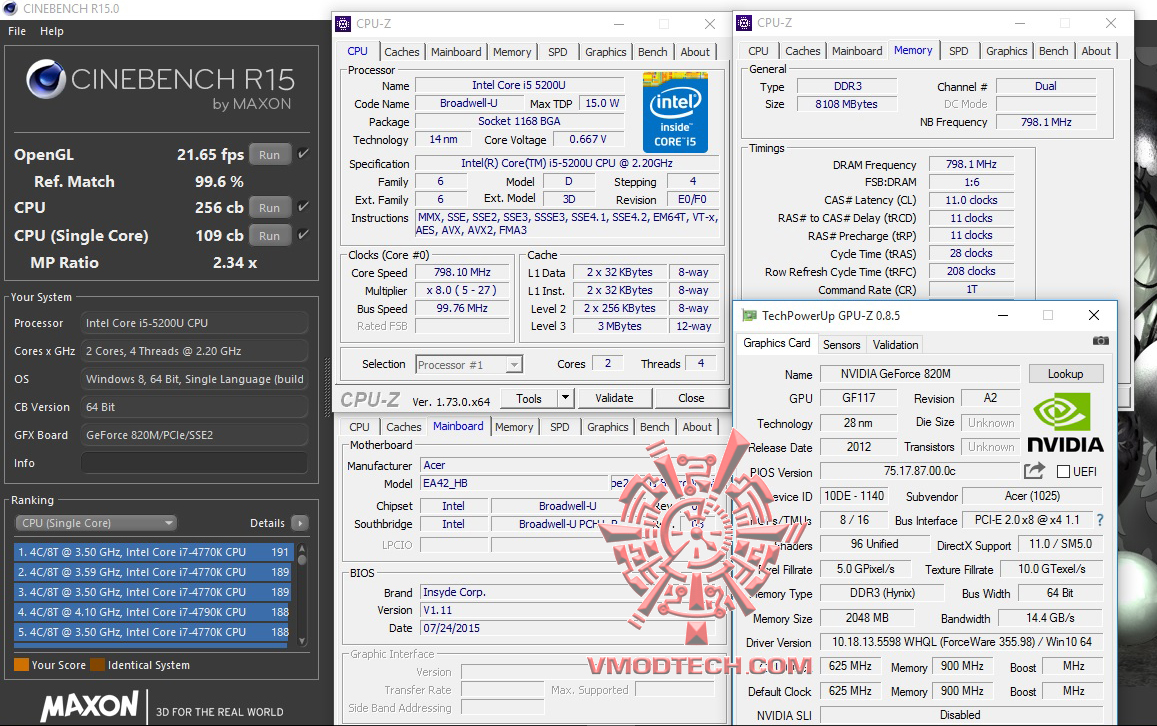Screen dimensions: 1157x726
Task: Select Mainboard tab in CPU-Z CPU window
Action: [456, 52]
